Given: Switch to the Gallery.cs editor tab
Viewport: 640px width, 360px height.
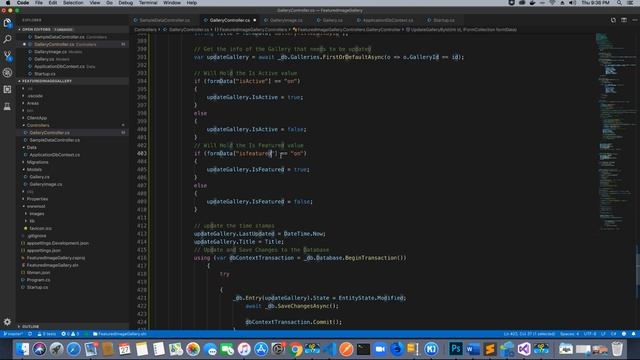Looking at the screenshot, I should 332,20.
